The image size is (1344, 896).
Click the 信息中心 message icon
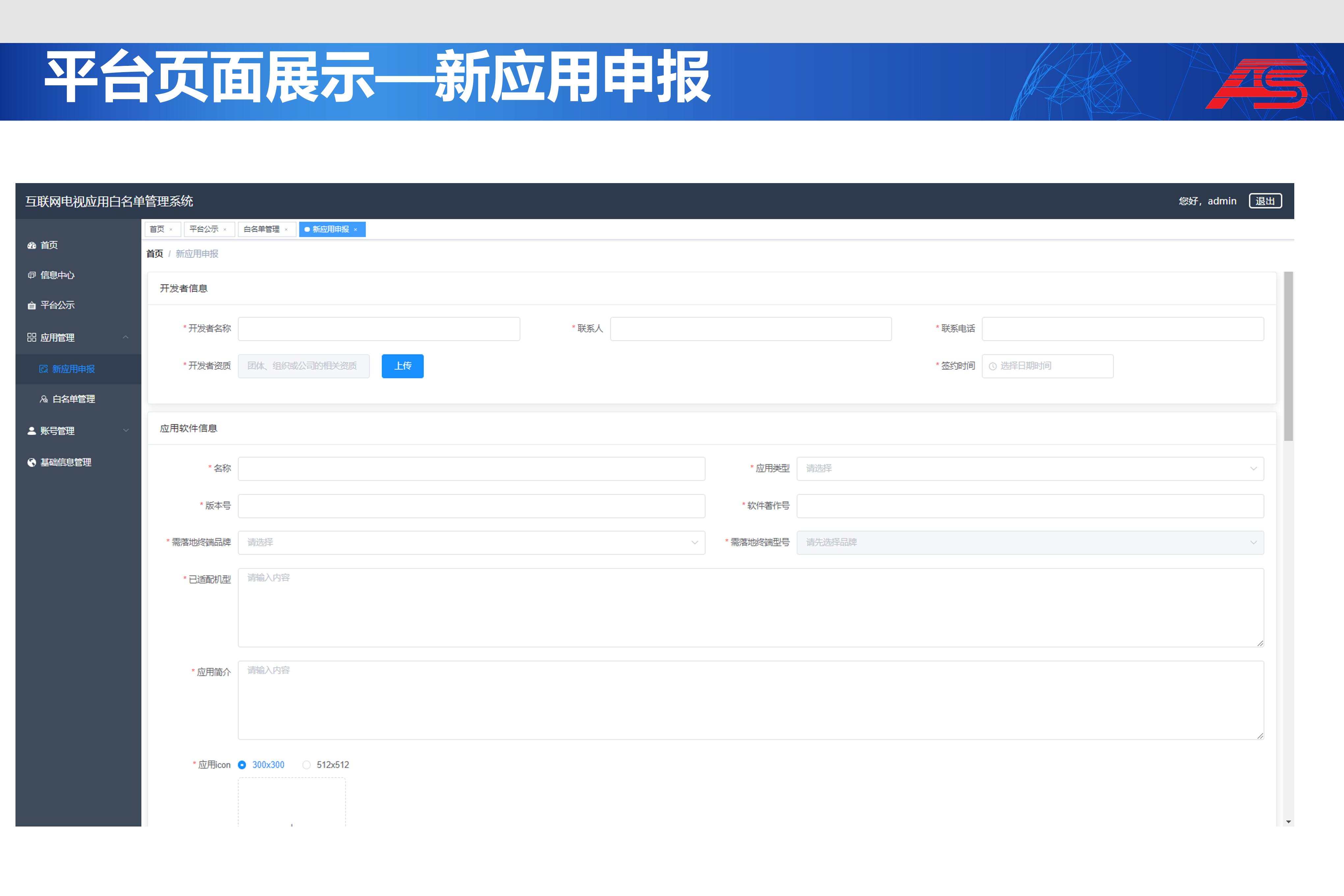(x=31, y=275)
